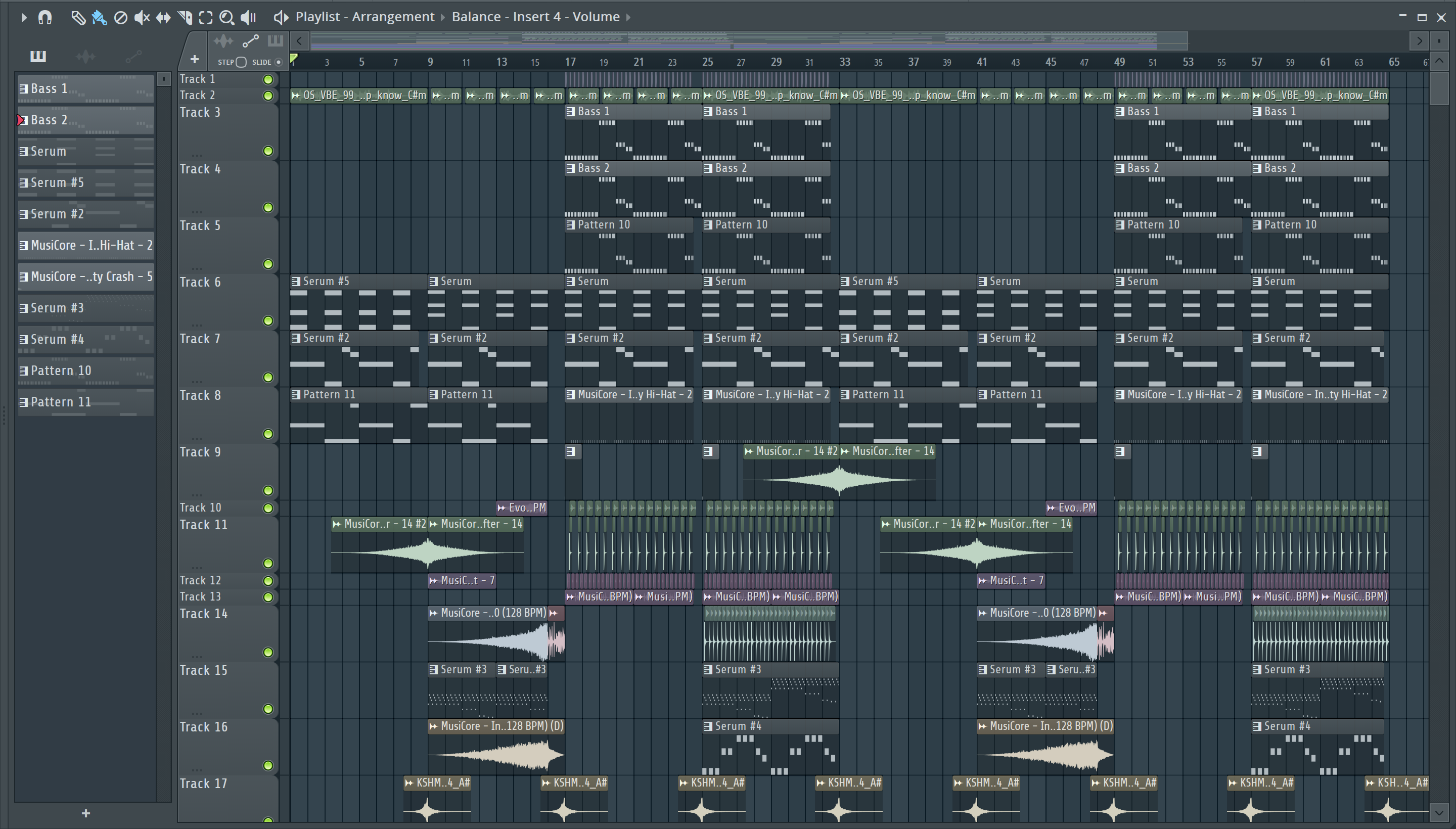Screen dimensions: 1456x829
Task: Select Serum #4 pattern in picker
Action: point(85,339)
